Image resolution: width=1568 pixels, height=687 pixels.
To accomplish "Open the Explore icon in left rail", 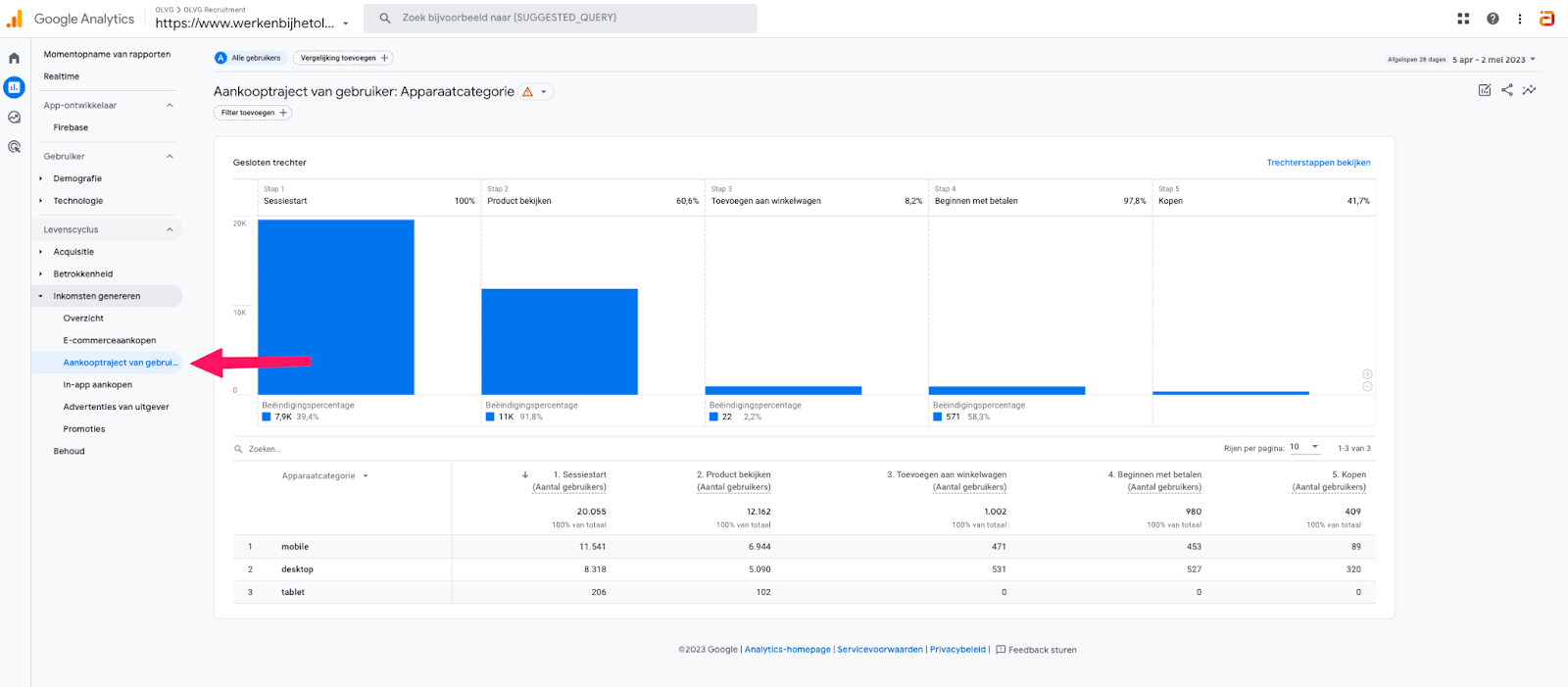I will (x=14, y=117).
